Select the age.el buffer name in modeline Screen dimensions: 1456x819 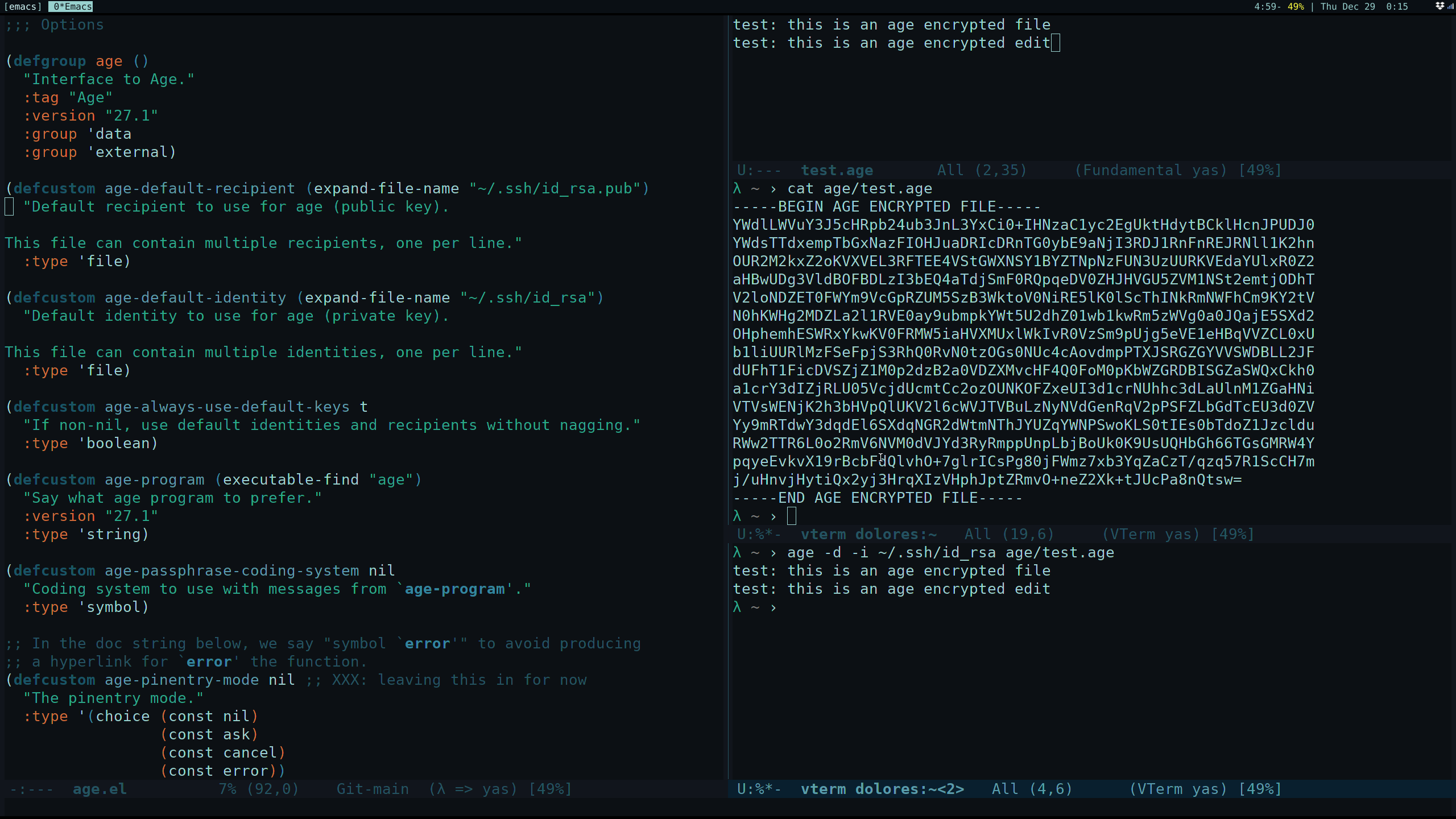pyautogui.click(x=100, y=789)
